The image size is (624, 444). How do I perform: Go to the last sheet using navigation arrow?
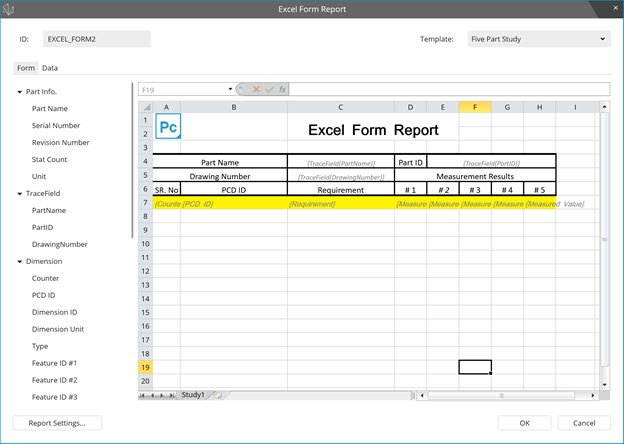[x=172, y=395]
